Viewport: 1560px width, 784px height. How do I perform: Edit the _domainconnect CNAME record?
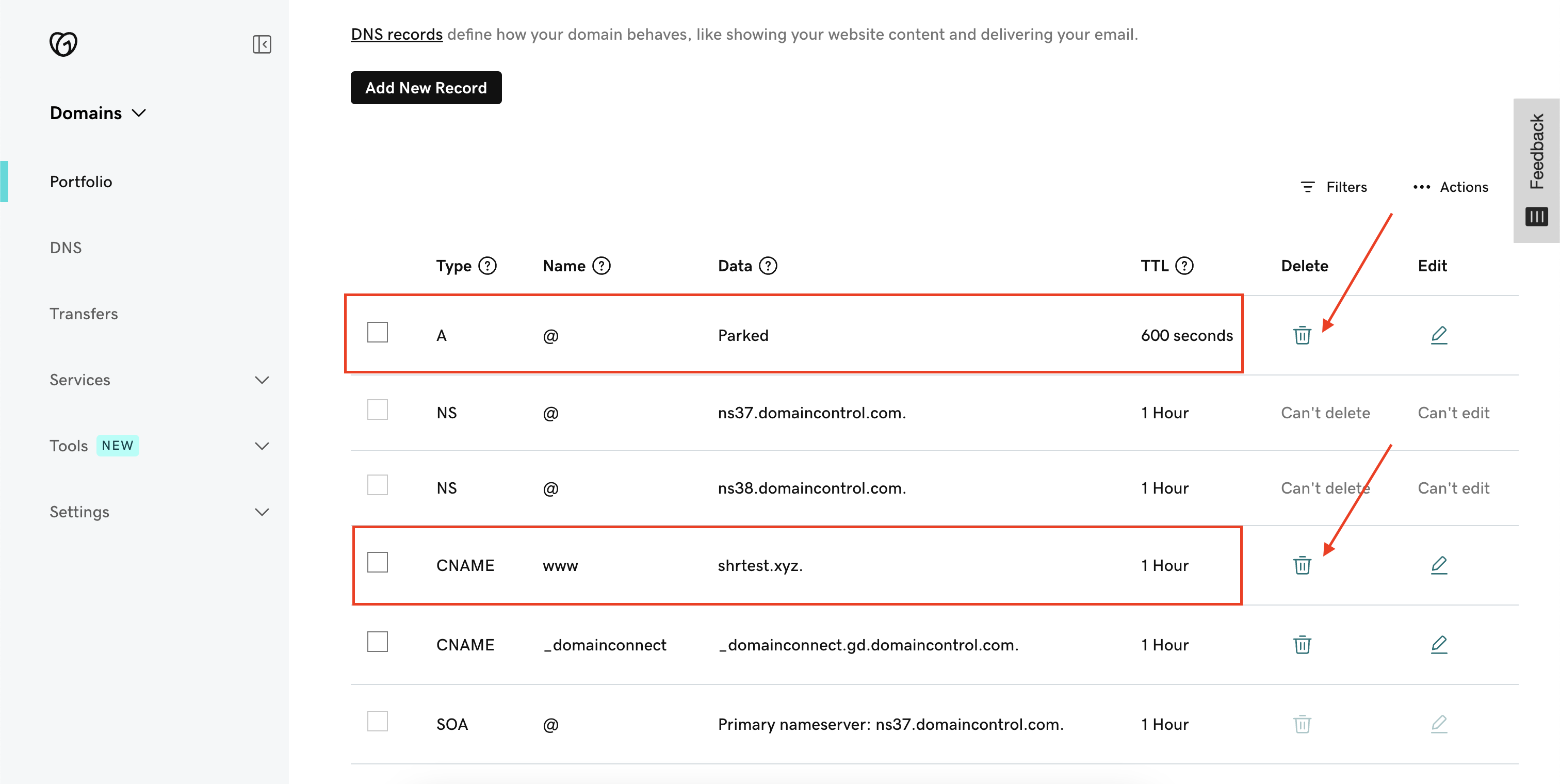(1439, 644)
